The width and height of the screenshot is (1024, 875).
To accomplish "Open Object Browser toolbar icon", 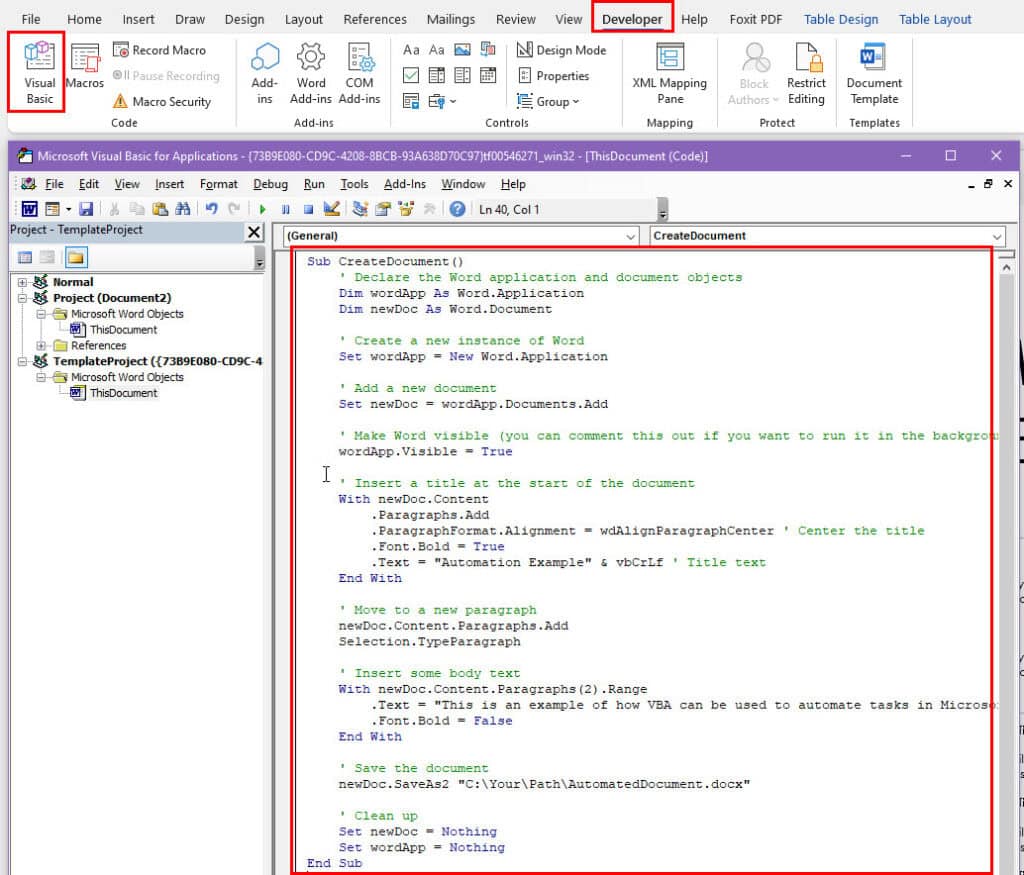I will pos(406,209).
